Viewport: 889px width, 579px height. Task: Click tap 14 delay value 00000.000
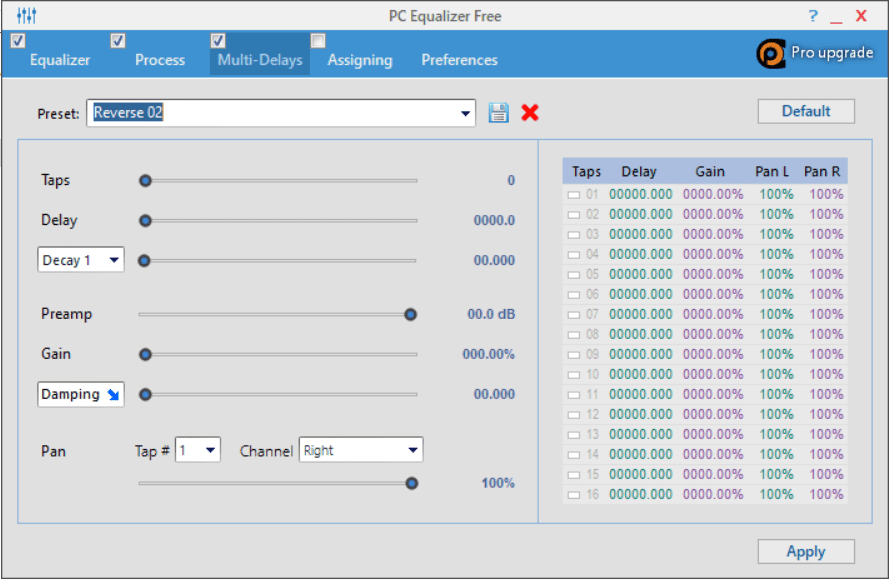[x=641, y=454]
